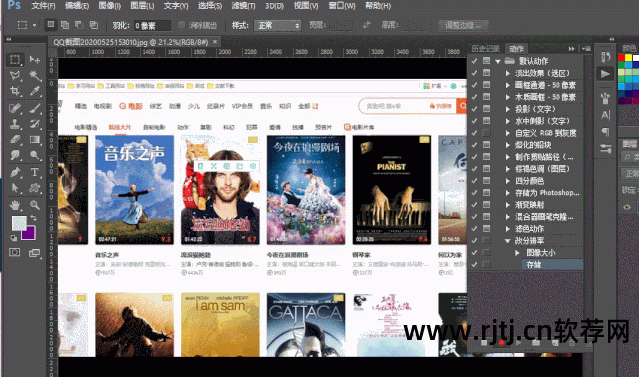This screenshot has width=639, height=377.
Task: Swap foreground and background colors
Action: tap(33, 218)
